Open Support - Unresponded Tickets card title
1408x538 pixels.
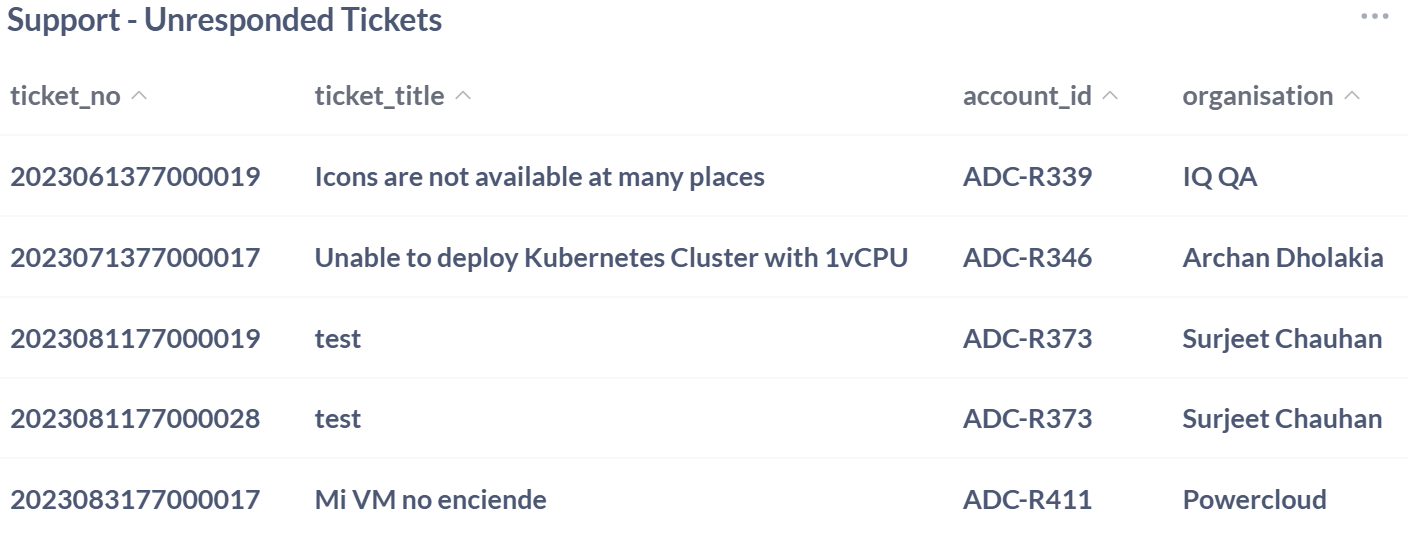point(225,20)
